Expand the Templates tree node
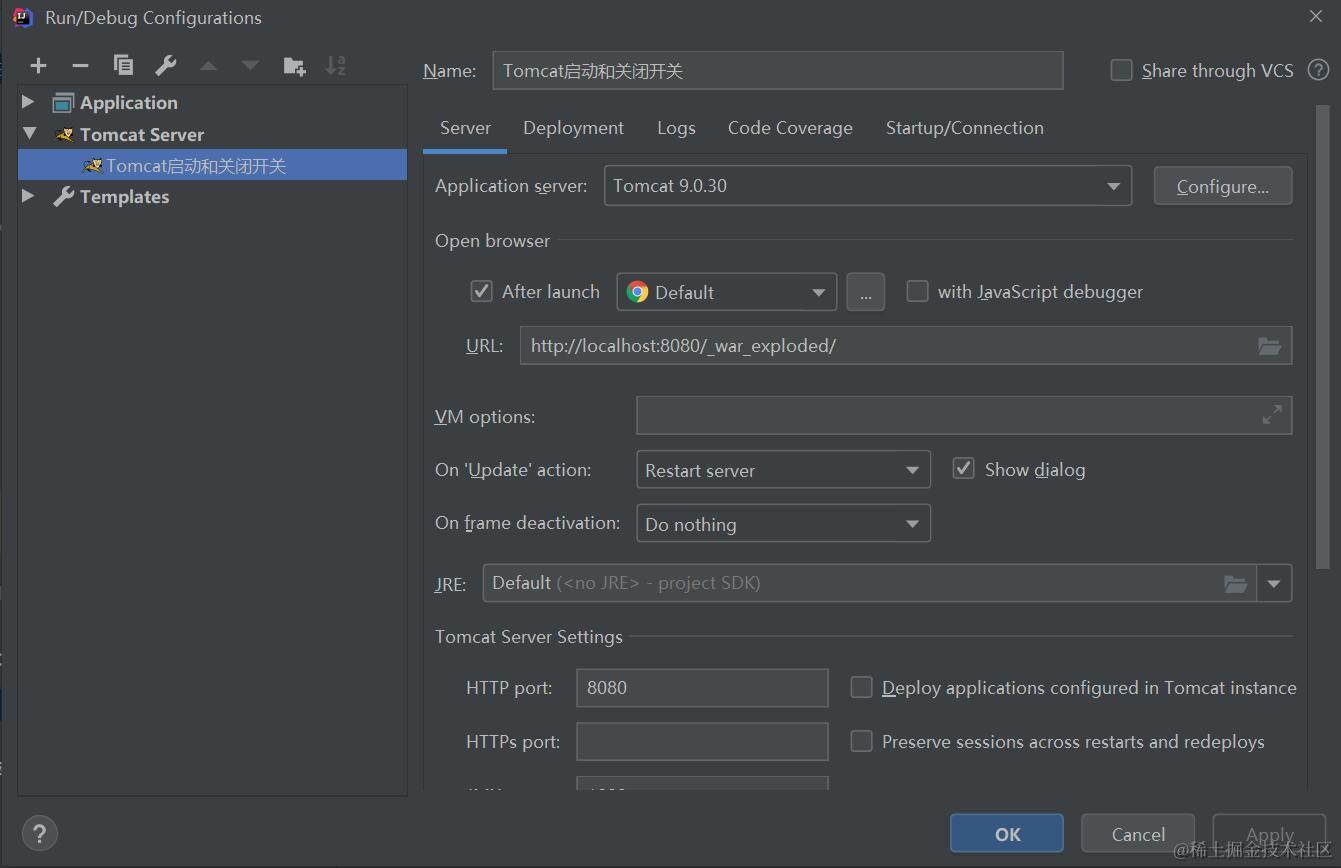This screenshot has width=1341, height=868. click(x=28, y=196)
